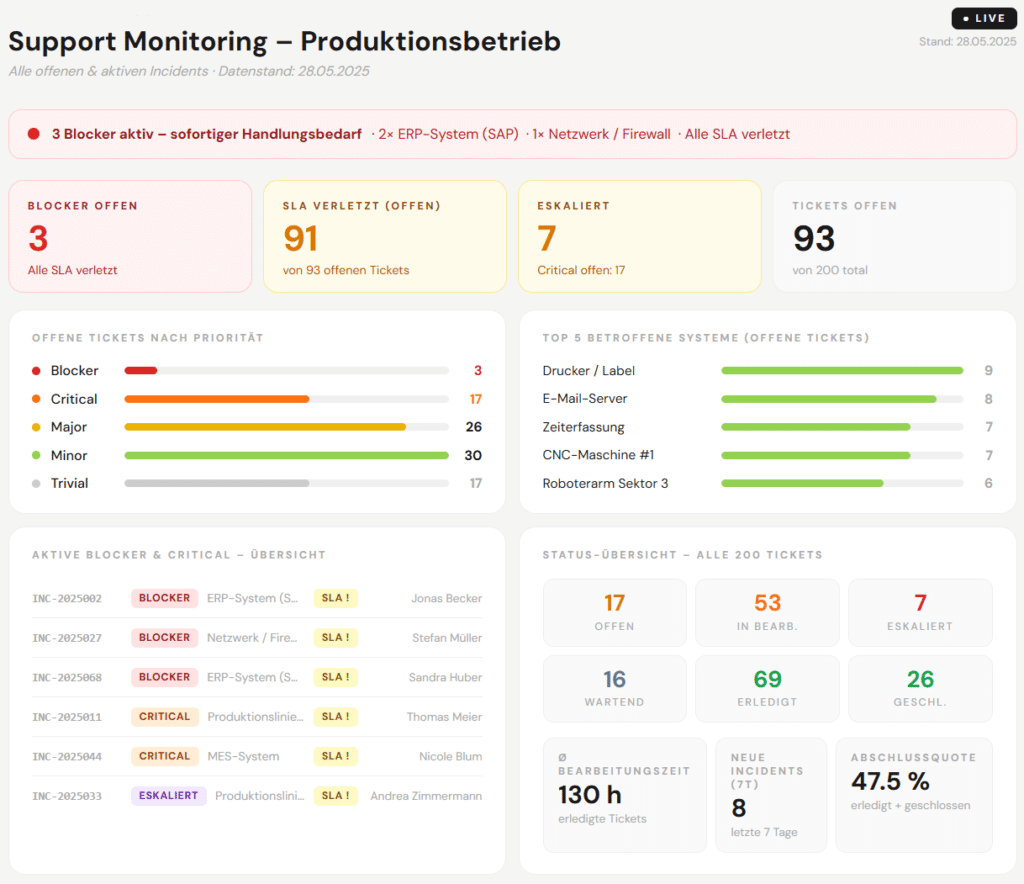Click the Blocker priority progress bar

(x=286, y=371)
